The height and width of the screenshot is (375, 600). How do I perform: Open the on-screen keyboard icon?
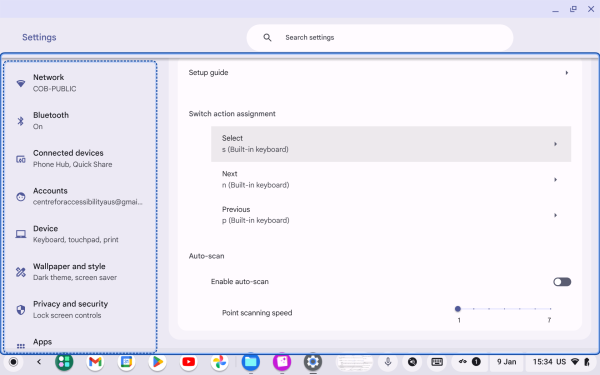[437, 362]
